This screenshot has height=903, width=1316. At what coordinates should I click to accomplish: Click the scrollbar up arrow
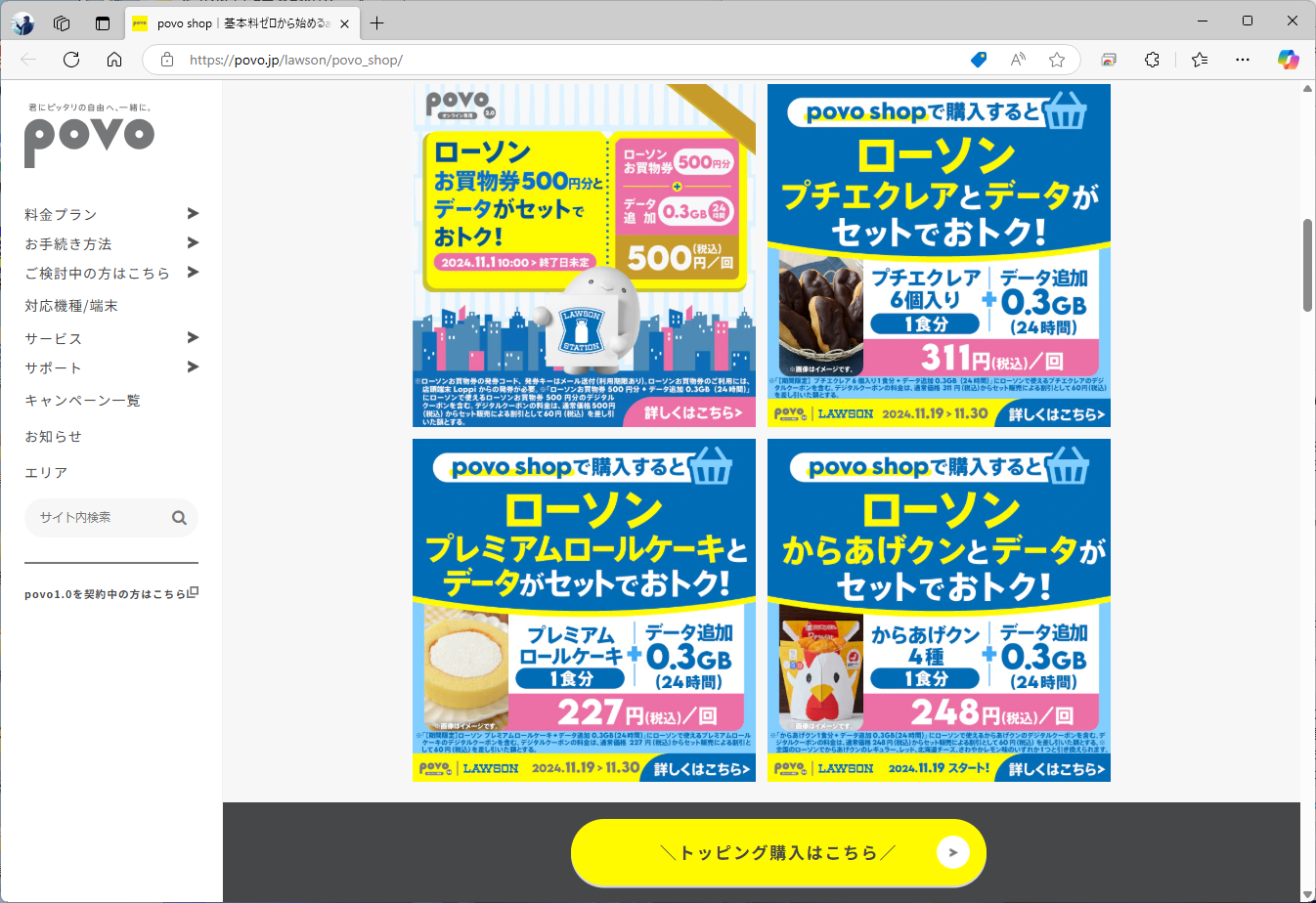[x=1307, y=89]
